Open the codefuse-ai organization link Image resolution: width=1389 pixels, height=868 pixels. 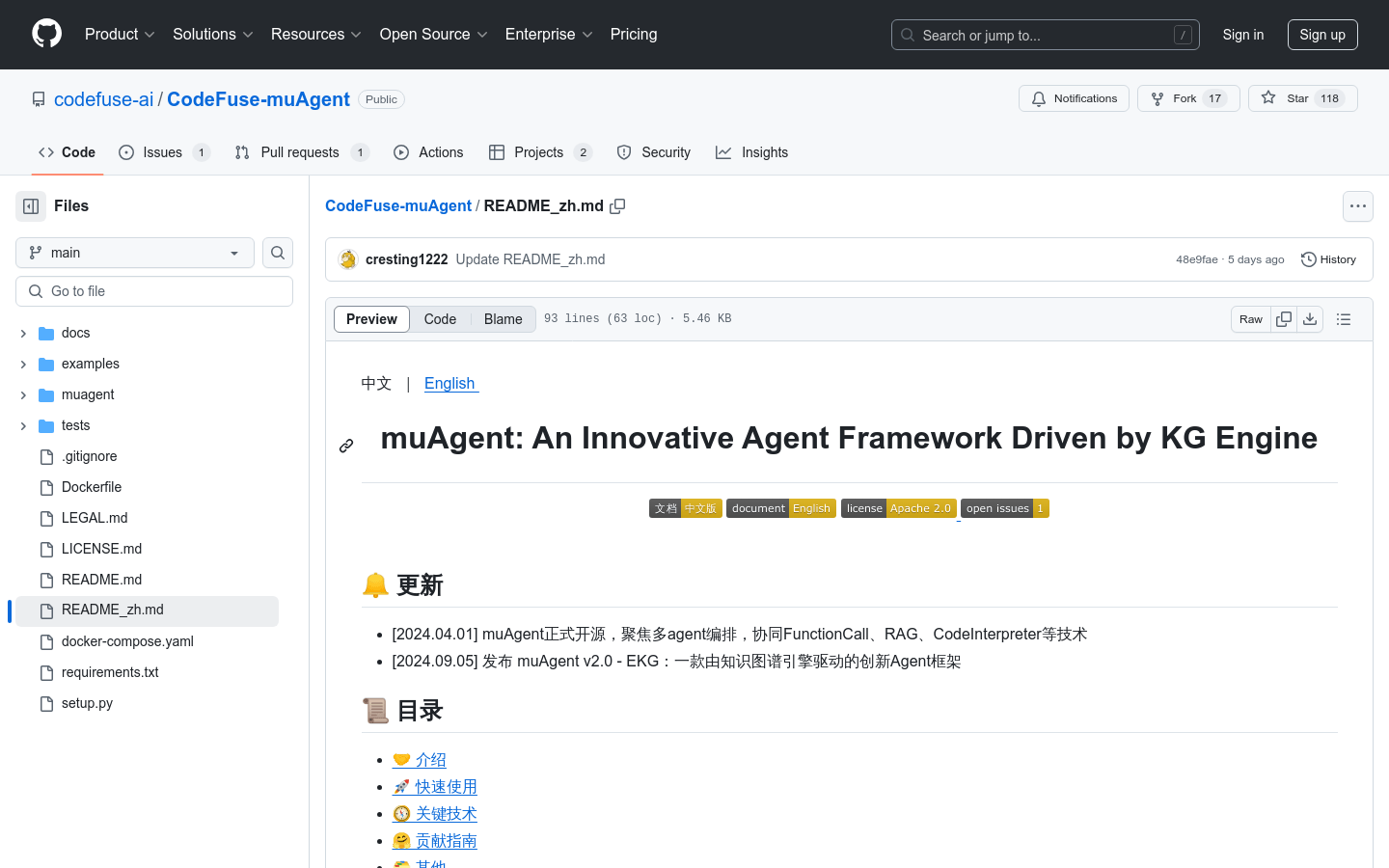pyautogui.click(x=104, y=99)
